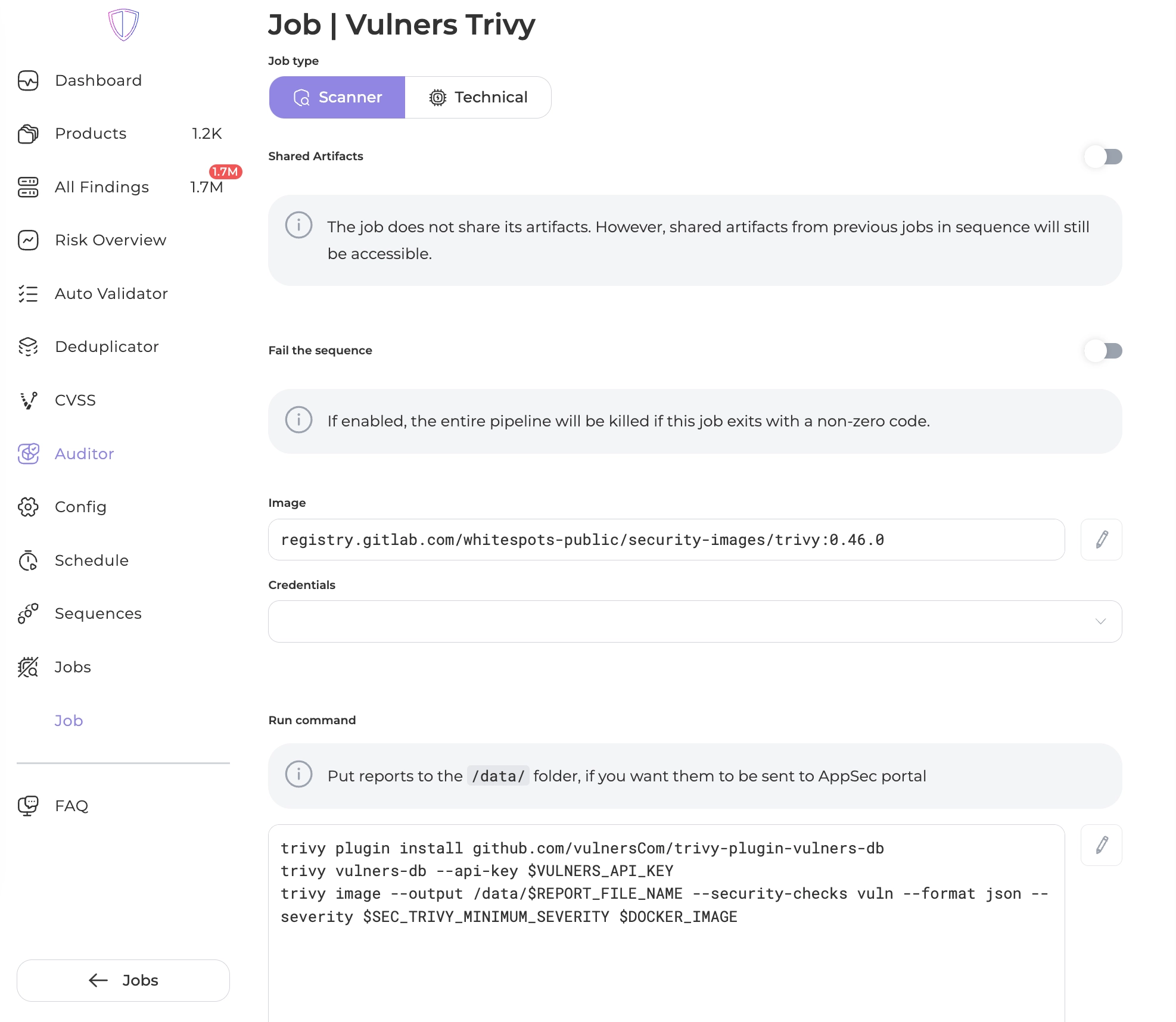
Task: Click the pencil icon beside Image field
Action: 1101,540
